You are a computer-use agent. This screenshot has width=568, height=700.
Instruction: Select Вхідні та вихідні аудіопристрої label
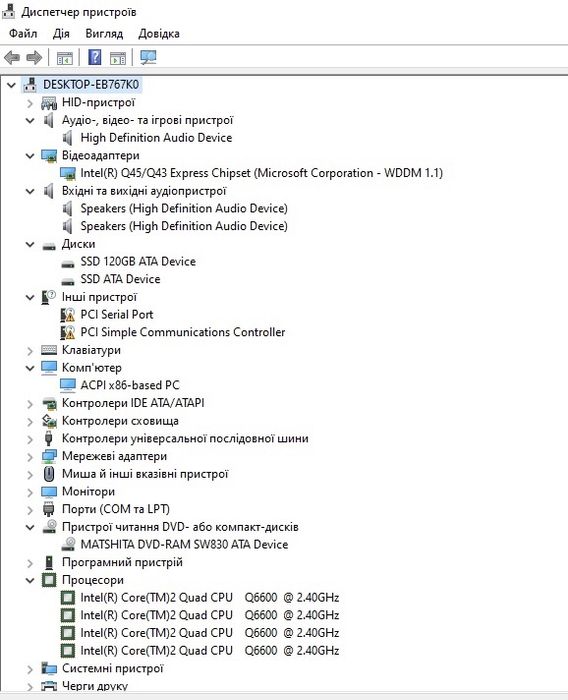coord(144,191)
